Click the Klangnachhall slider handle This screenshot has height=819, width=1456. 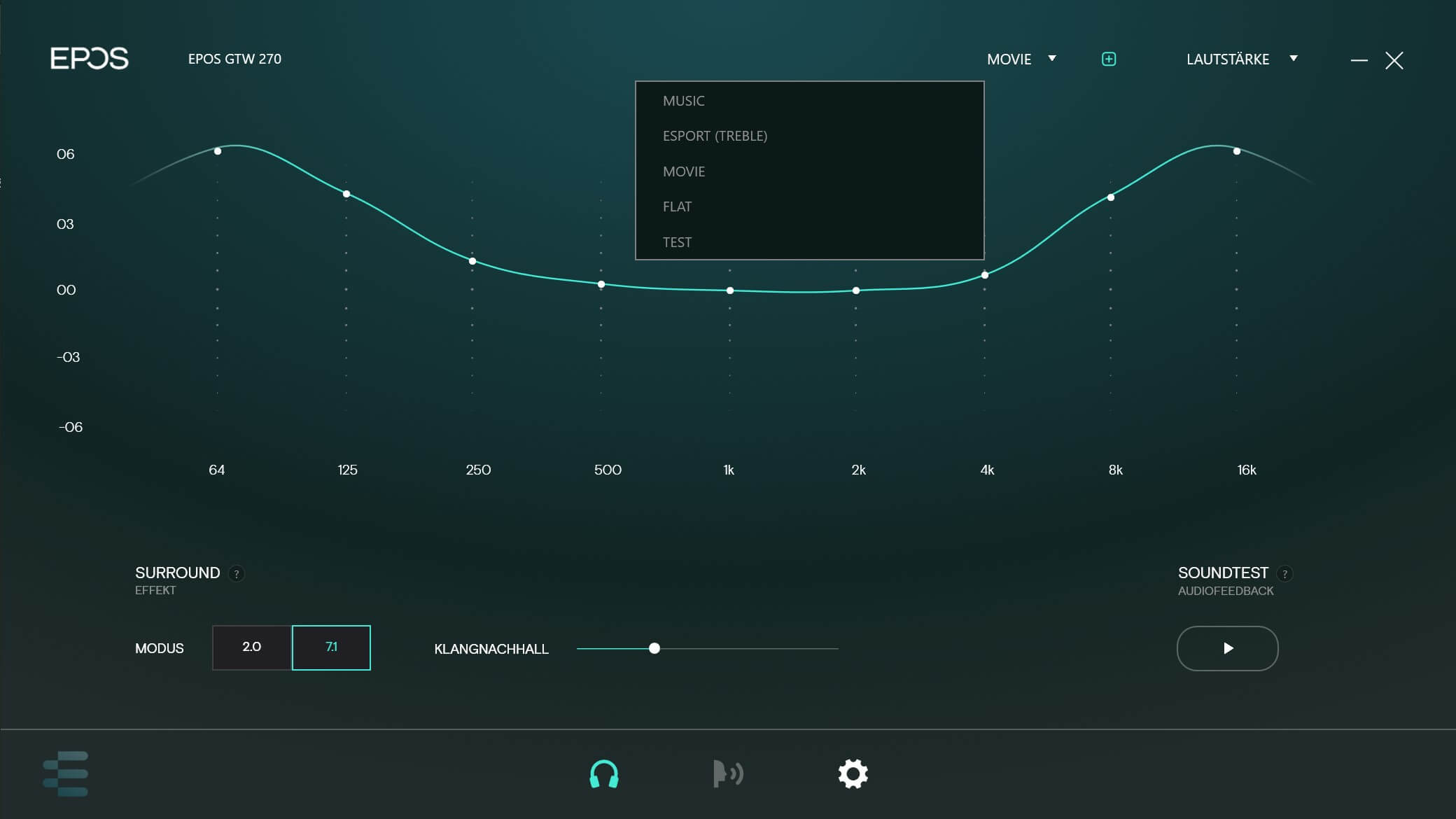(654, 648)
